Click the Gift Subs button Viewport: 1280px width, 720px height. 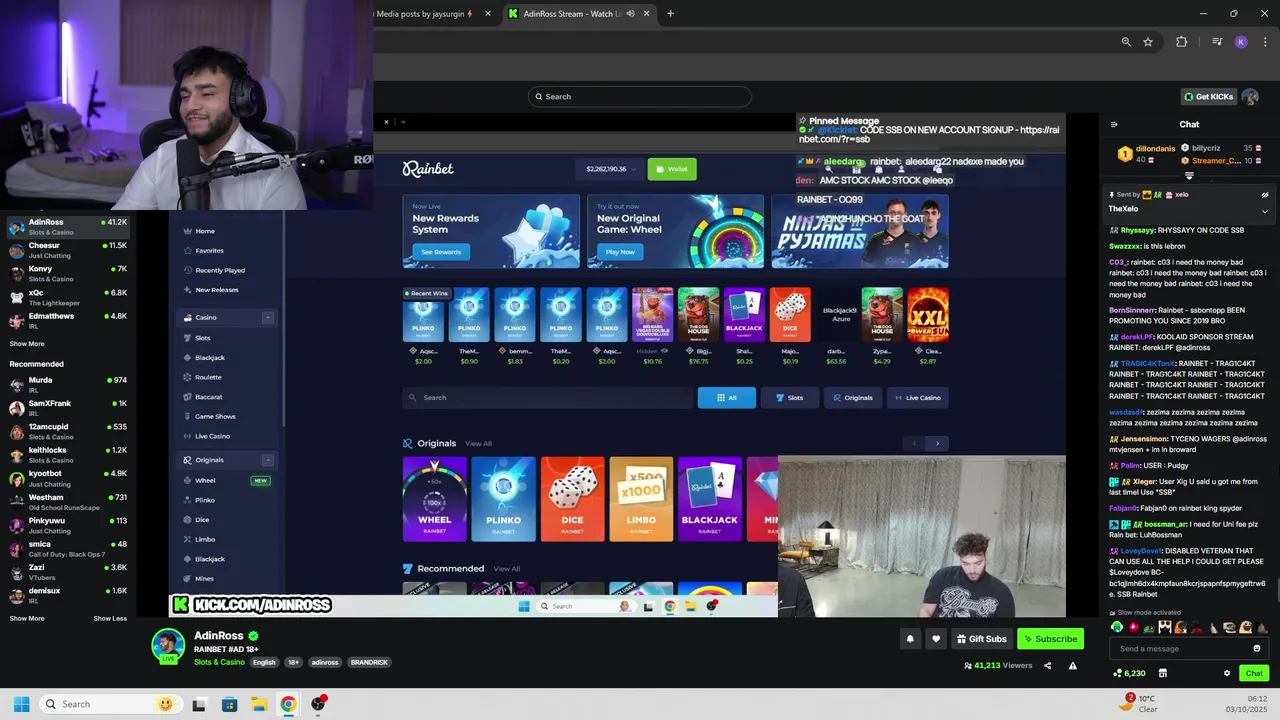click(981, 639)
